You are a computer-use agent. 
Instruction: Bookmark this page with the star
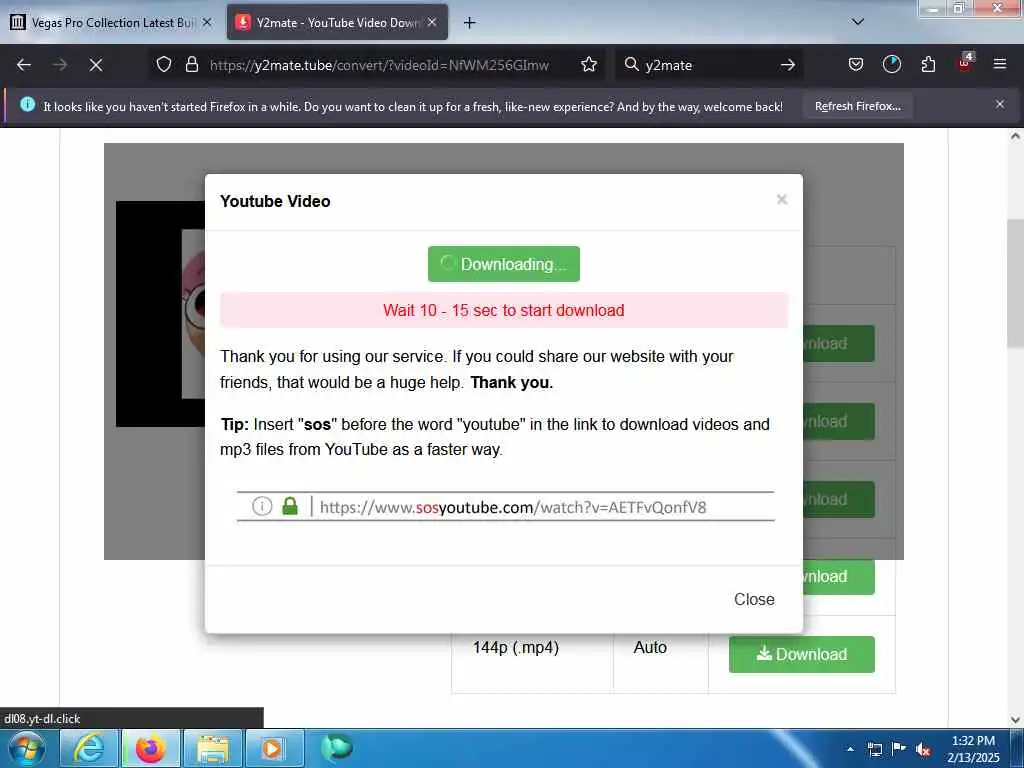(x=589, y=64)
